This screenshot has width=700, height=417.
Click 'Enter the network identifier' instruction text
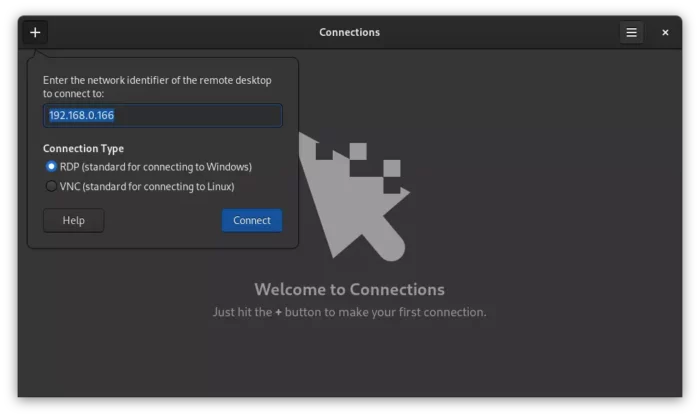(x=157, y=87)
